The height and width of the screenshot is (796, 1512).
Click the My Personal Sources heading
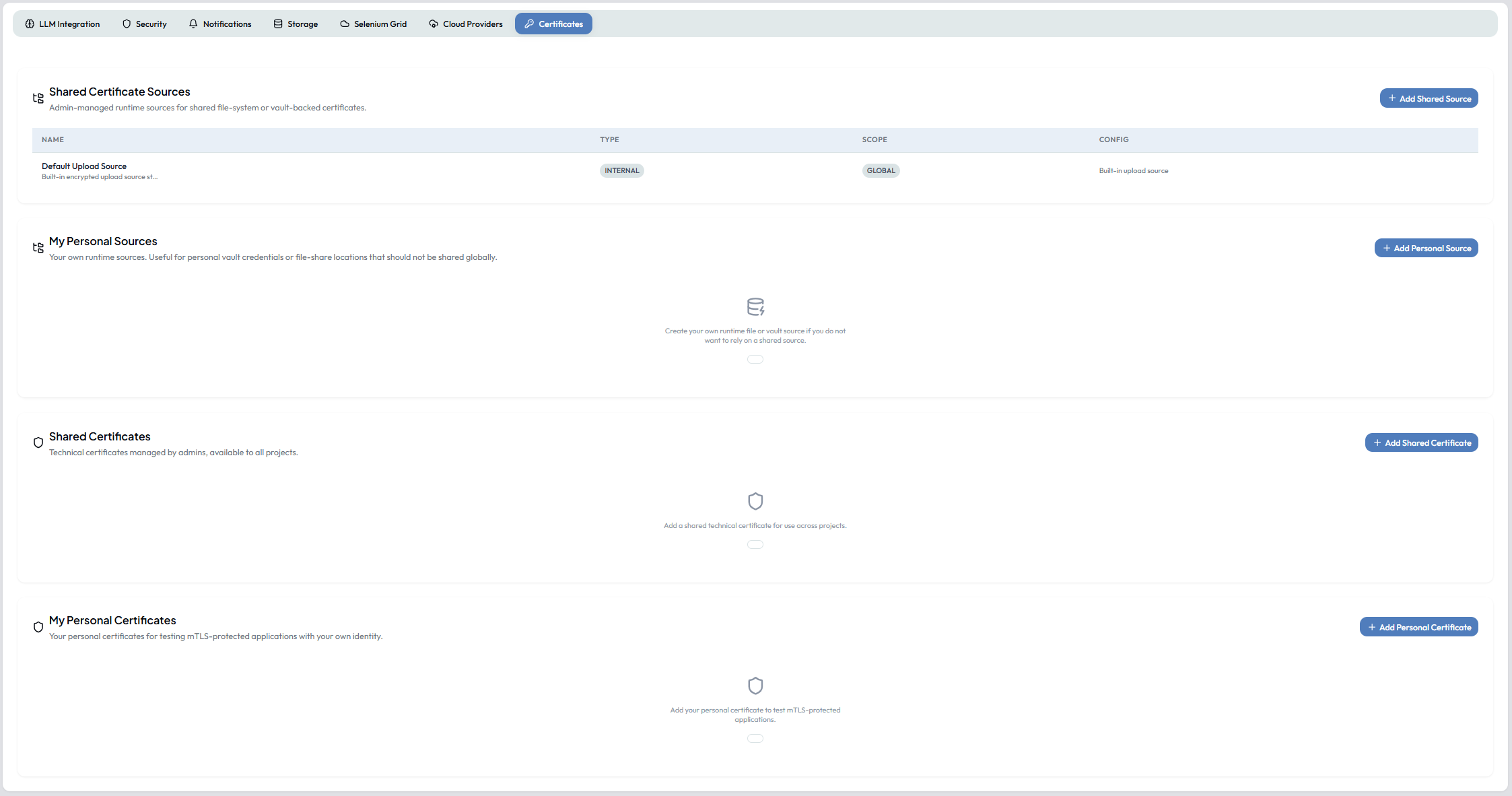coord(103,241)
